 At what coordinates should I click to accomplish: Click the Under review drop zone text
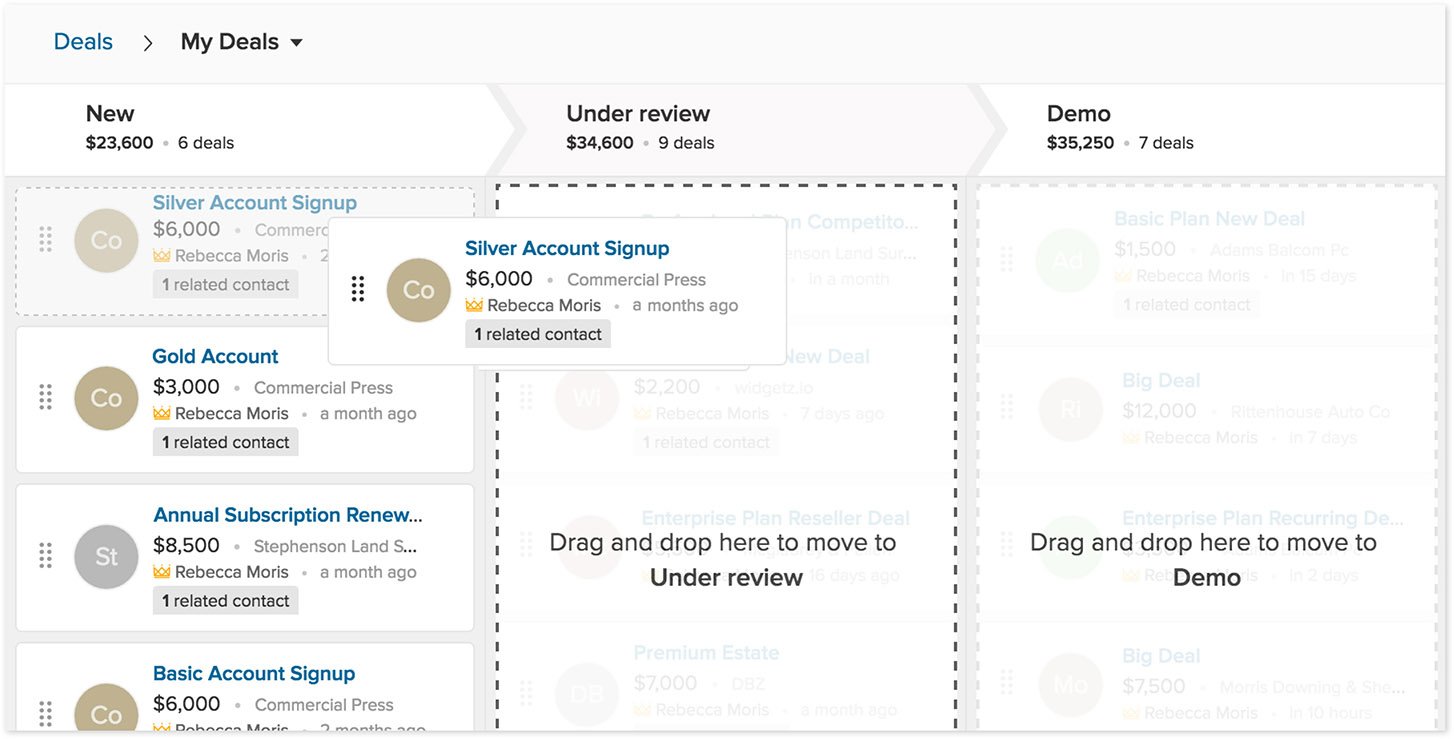click(725, 560)
